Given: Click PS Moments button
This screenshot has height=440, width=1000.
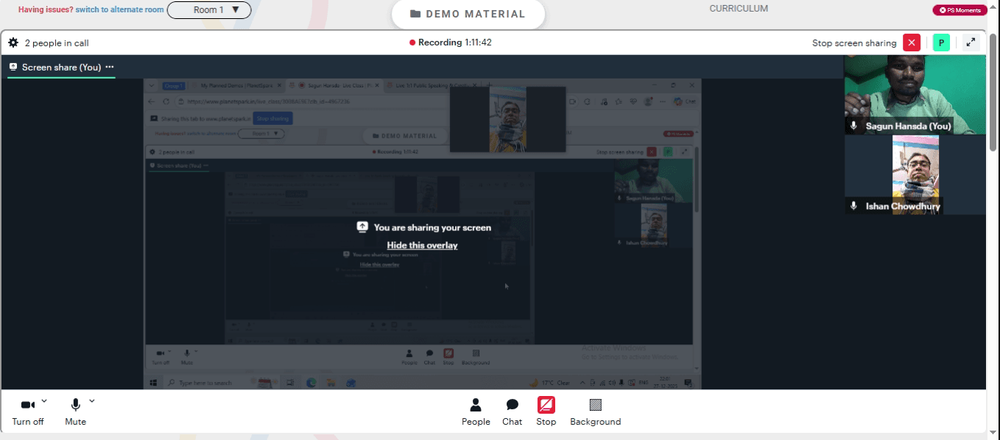Looking at the screenshot, I should pos(960,10).
